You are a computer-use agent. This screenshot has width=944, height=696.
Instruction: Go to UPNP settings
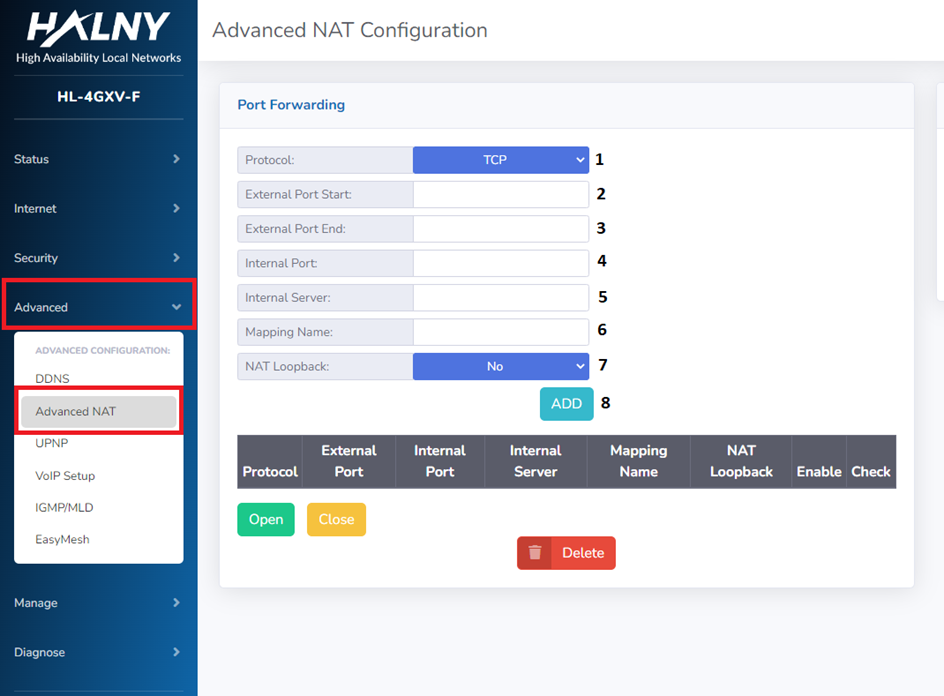[52, 443]
